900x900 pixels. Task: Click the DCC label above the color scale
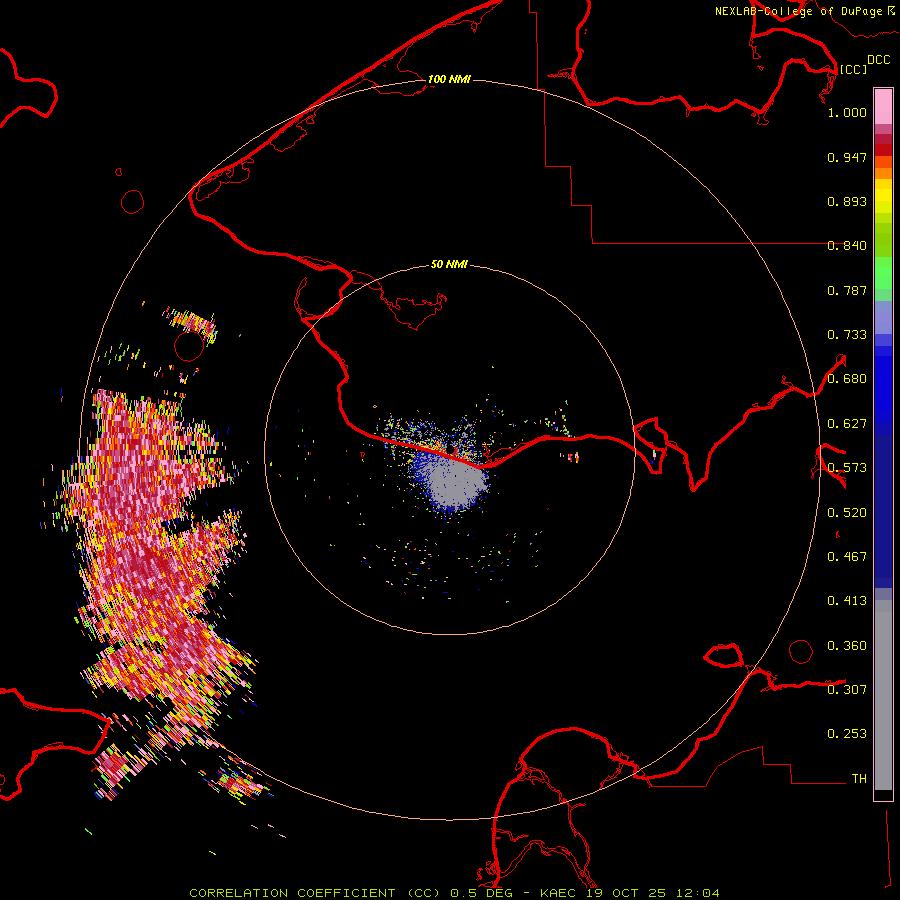point(879,60)
